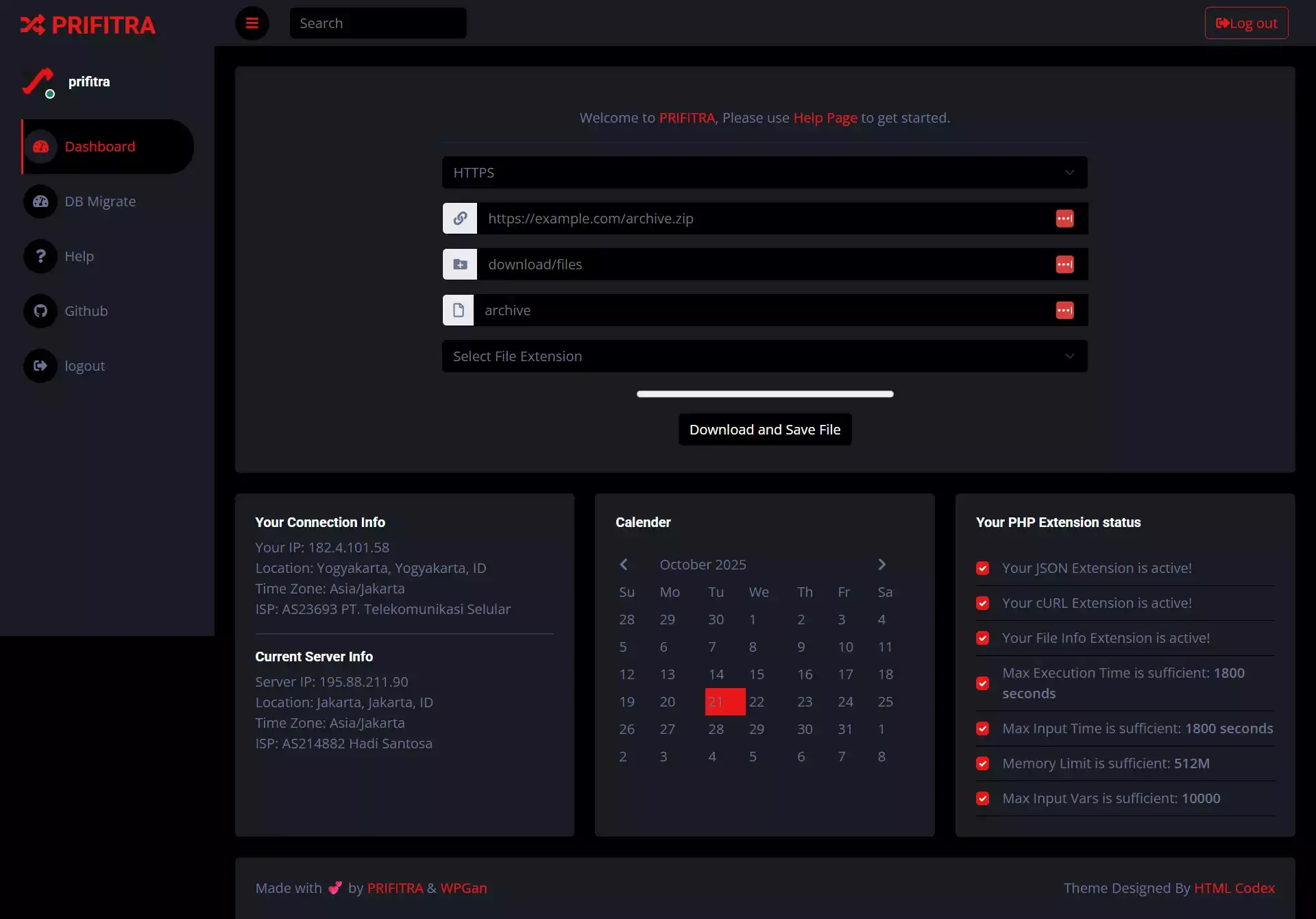The image size is (1316, 919).
Task: Click the folder icon beside download/files field
Action: coord(460,265)
